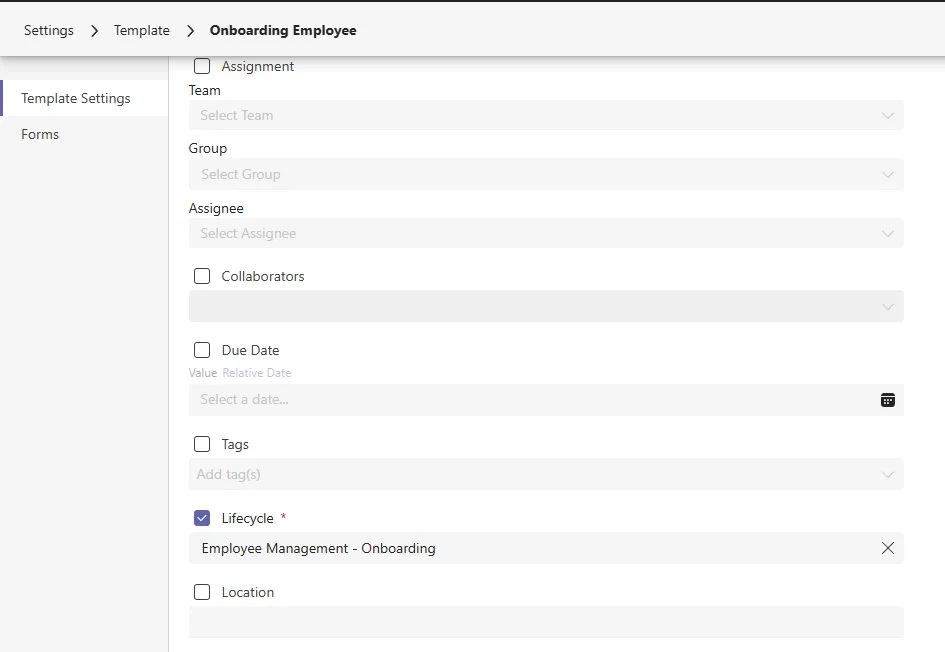Image resolution: width=945 pixels, height=652 pixels.
Task: Click the Employee Management - Onboarding lifecycle field
Action: click(546, 548)
